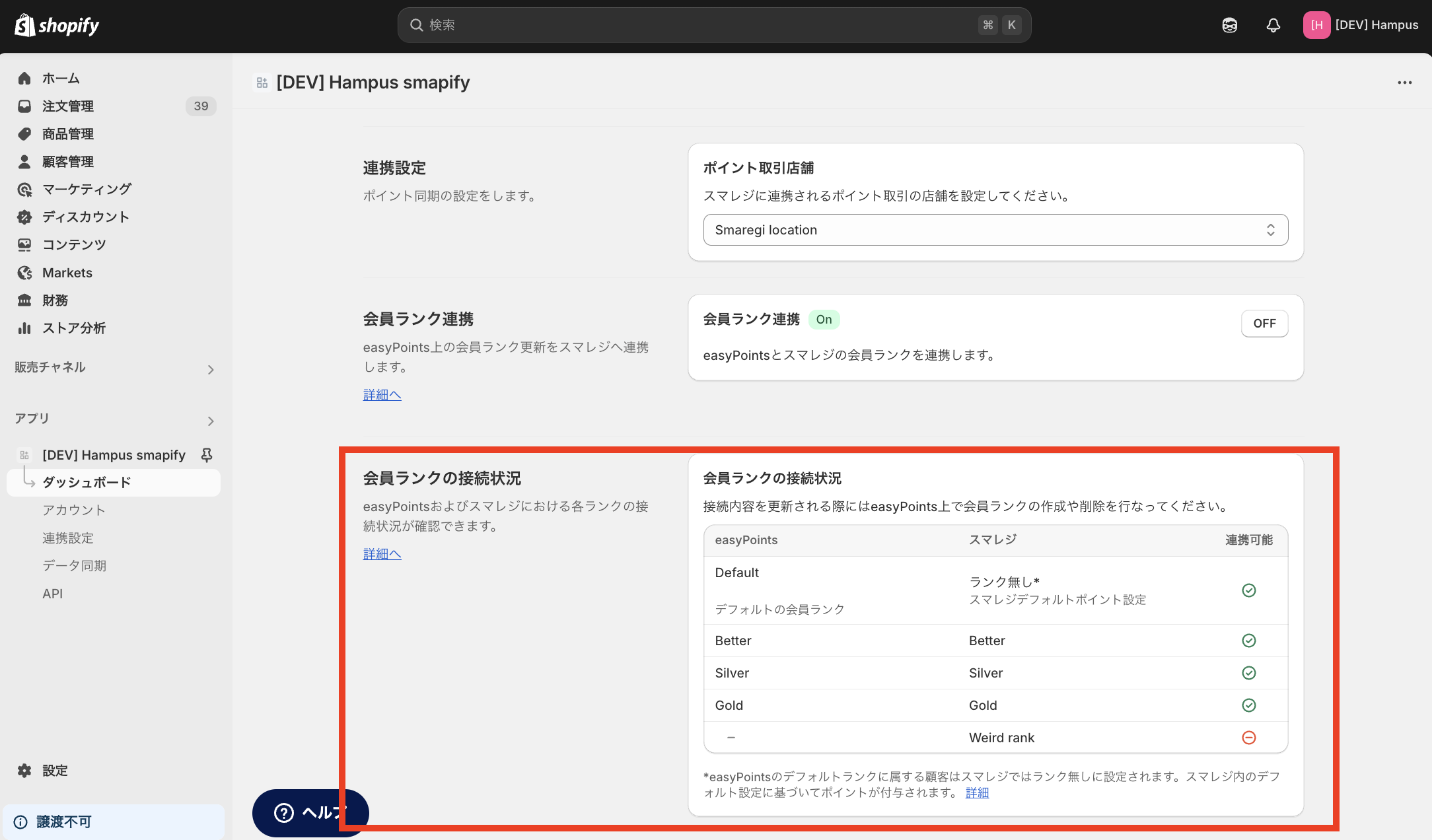Open [DEV] Hampus smapify app in sidebar
This screenshot has width=1432, height=840.
click(x=114, y=455)
